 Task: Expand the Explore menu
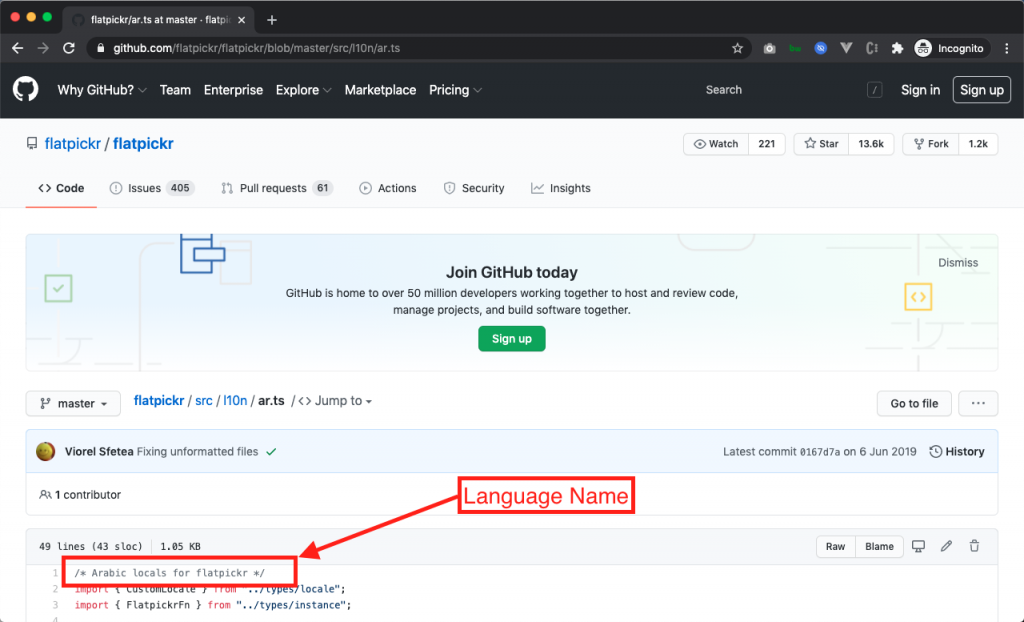coord(304,90)
